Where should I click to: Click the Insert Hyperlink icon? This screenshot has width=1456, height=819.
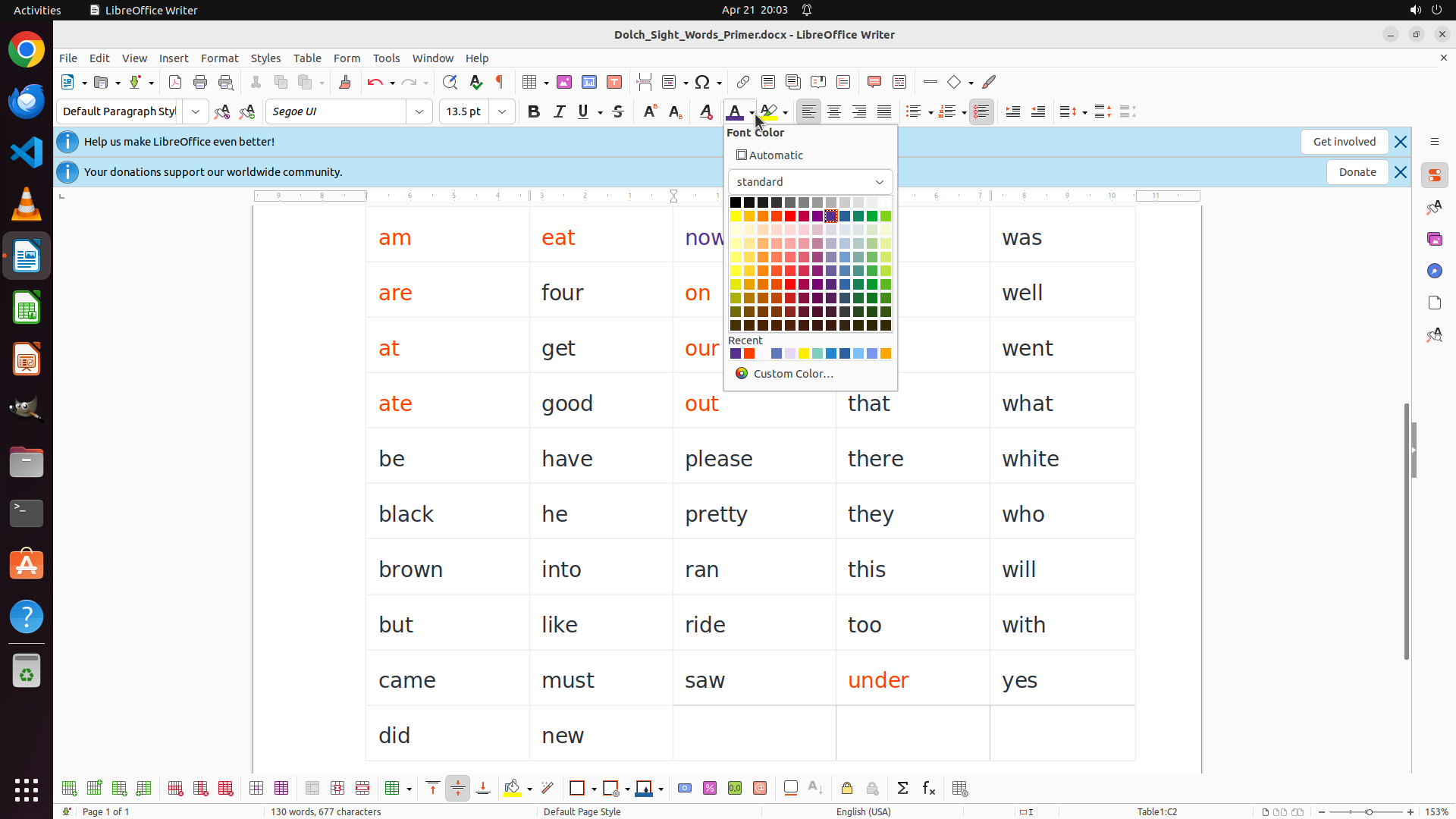(x=743, y=82)
